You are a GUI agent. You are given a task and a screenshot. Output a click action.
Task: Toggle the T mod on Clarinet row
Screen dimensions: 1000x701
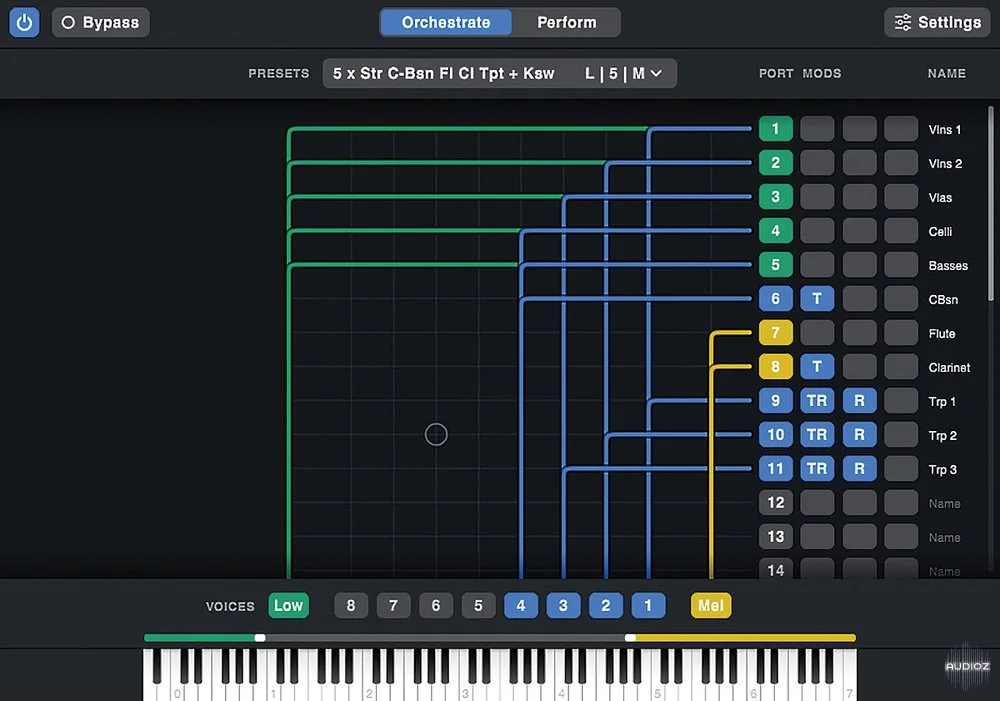click(817, 367)
